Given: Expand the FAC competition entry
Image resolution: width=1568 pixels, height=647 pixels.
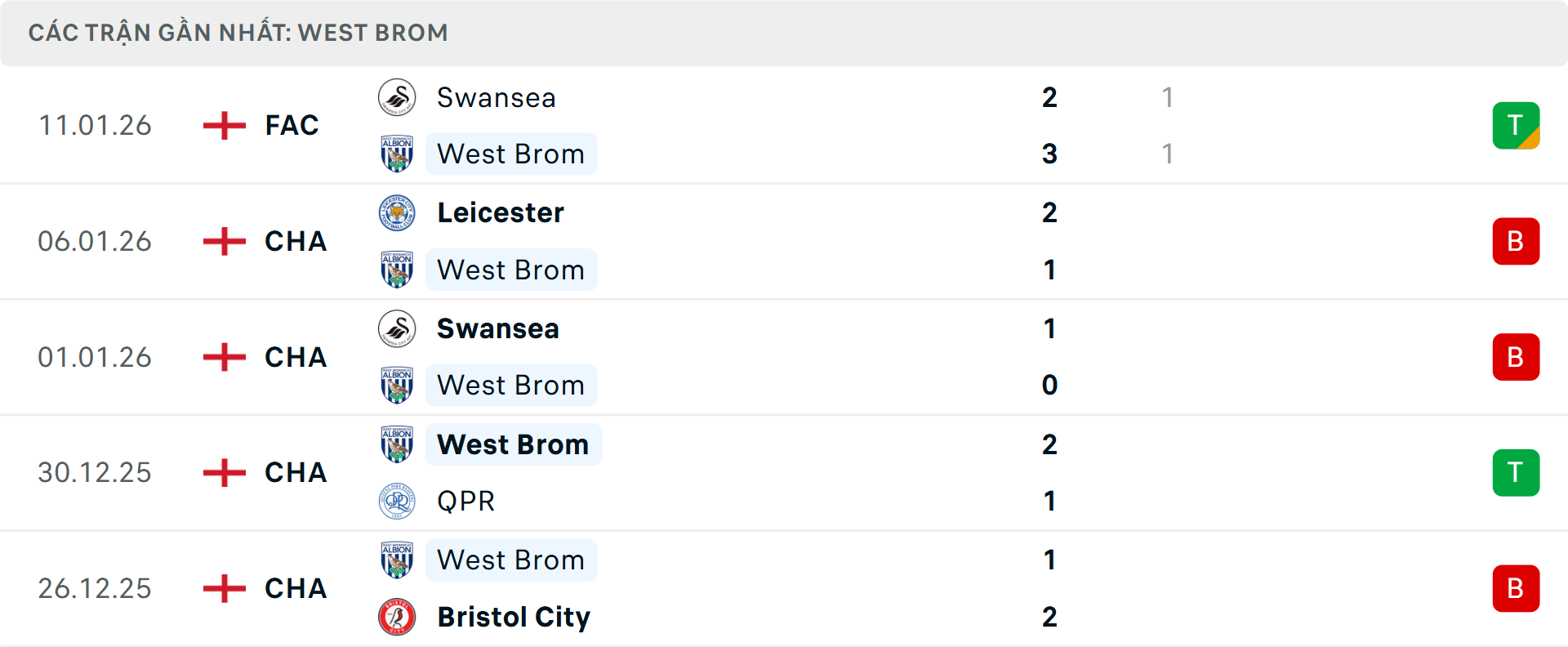Looking at the screenshot, I should (x=290, y=125).
